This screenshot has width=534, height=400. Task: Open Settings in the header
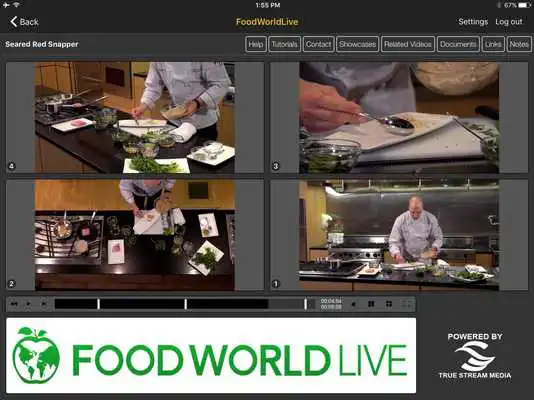pyautogui.click(x=473, y=22)
